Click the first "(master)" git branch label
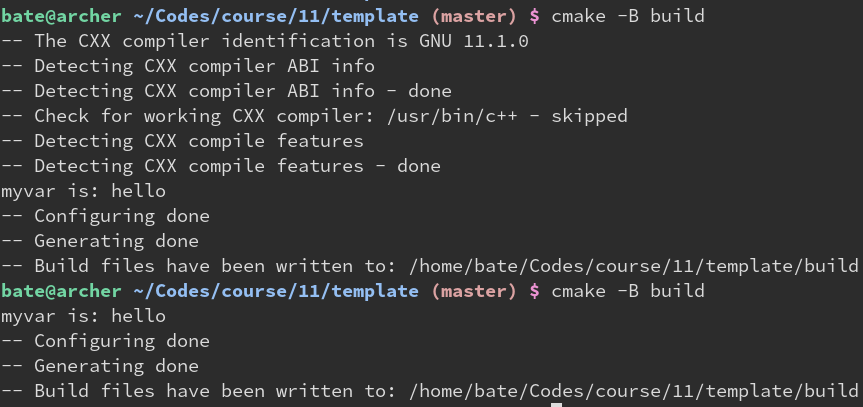Image resolution: width=863 pixels, height=407 pixels. click(474, 17)
